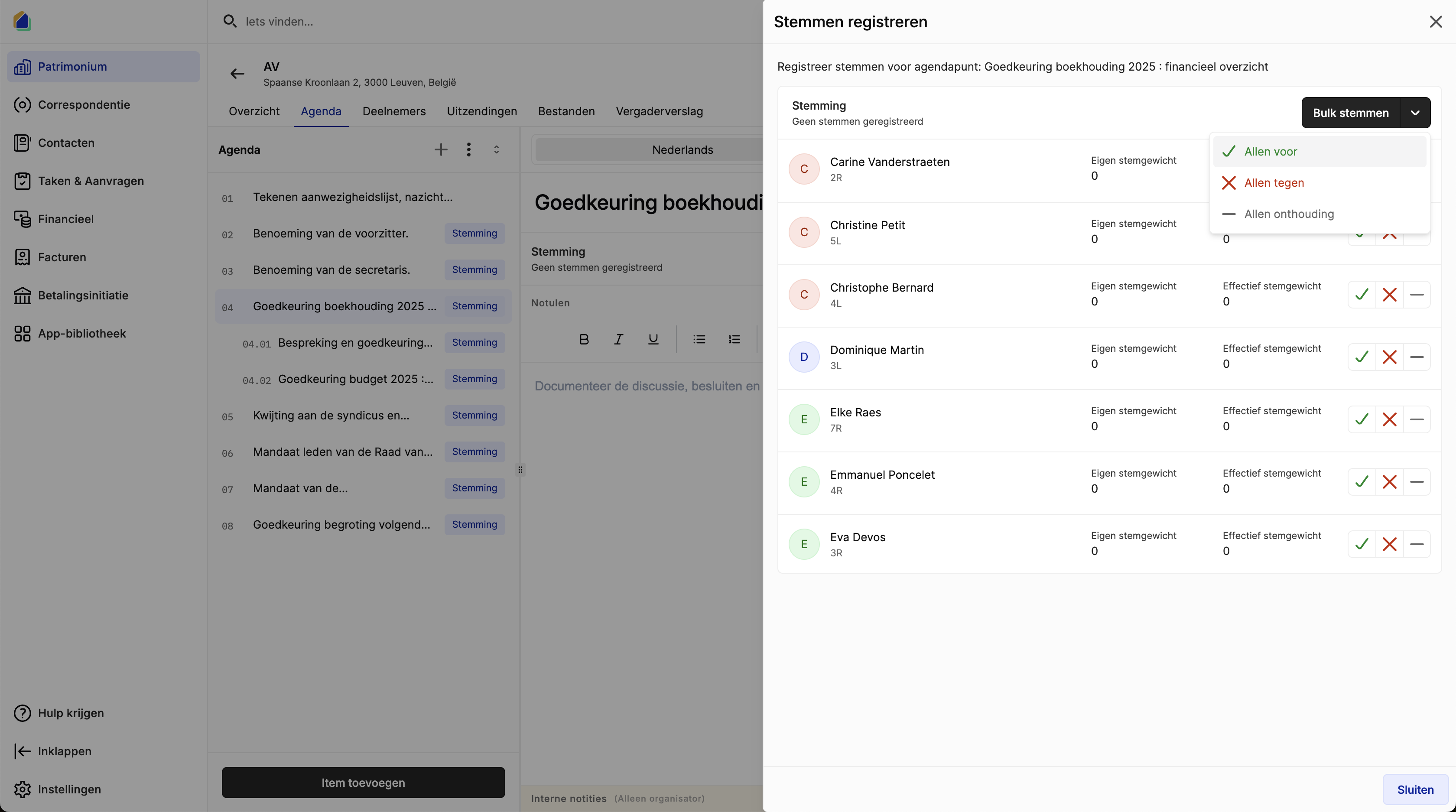Mark abstention for Dominique Martin
The width and height of the screenshot is (1456, 812).
pos(1417,357)
